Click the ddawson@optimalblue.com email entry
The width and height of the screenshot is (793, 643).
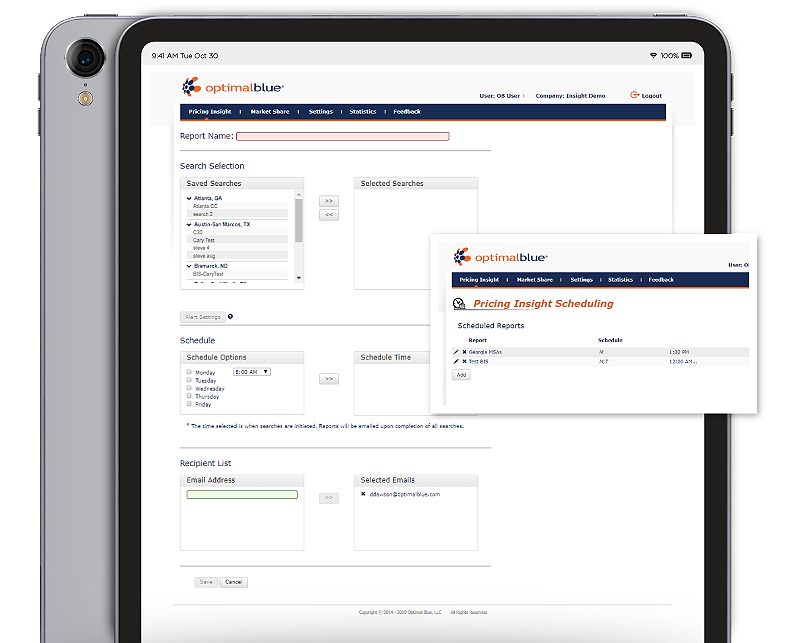(405, 494)
